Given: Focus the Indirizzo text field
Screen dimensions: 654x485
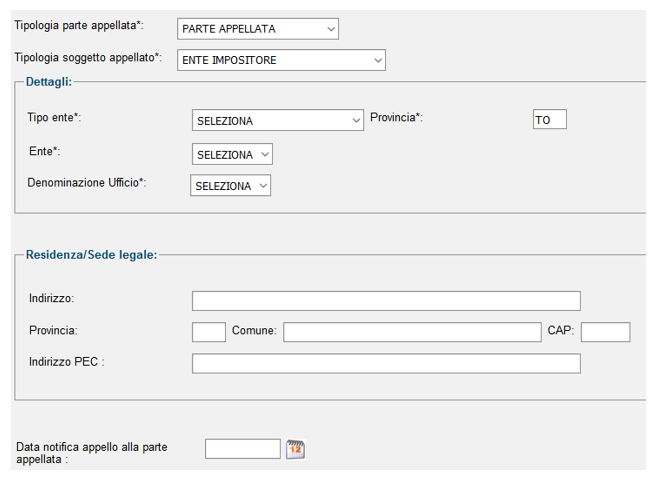Looking at the screenshot, I should click(x=386, y=301).
